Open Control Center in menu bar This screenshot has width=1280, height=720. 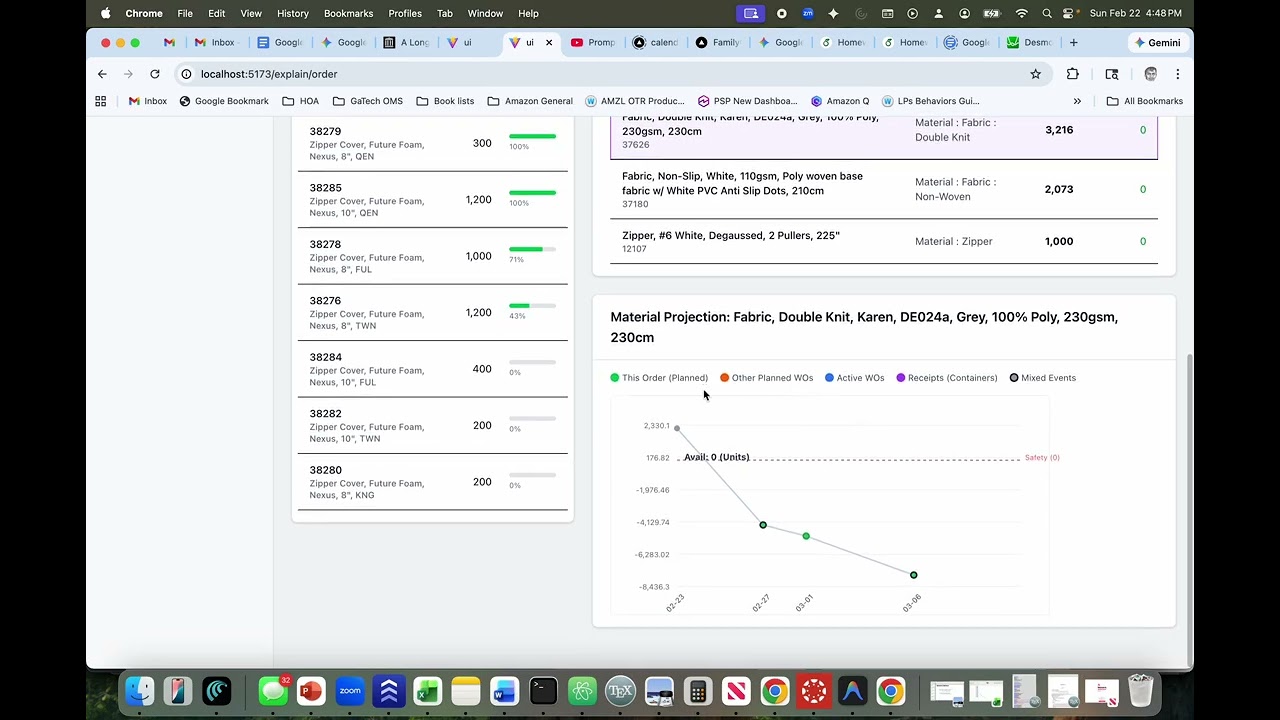coord(1069,13)
